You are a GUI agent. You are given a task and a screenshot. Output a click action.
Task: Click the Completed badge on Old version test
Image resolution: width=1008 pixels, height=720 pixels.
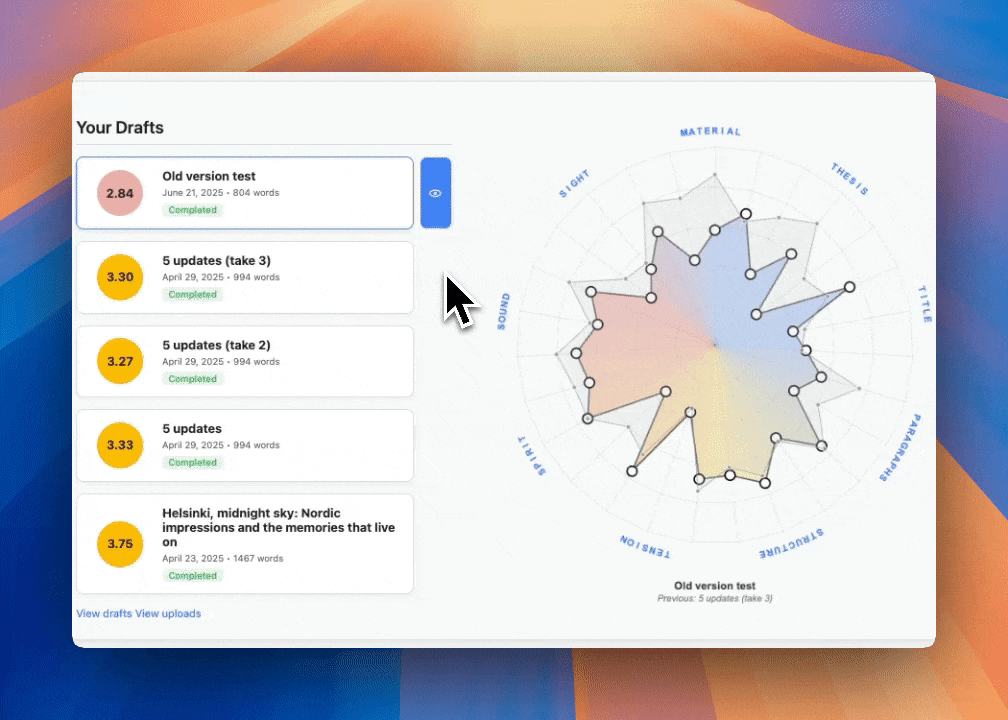(x=195, y=210)
